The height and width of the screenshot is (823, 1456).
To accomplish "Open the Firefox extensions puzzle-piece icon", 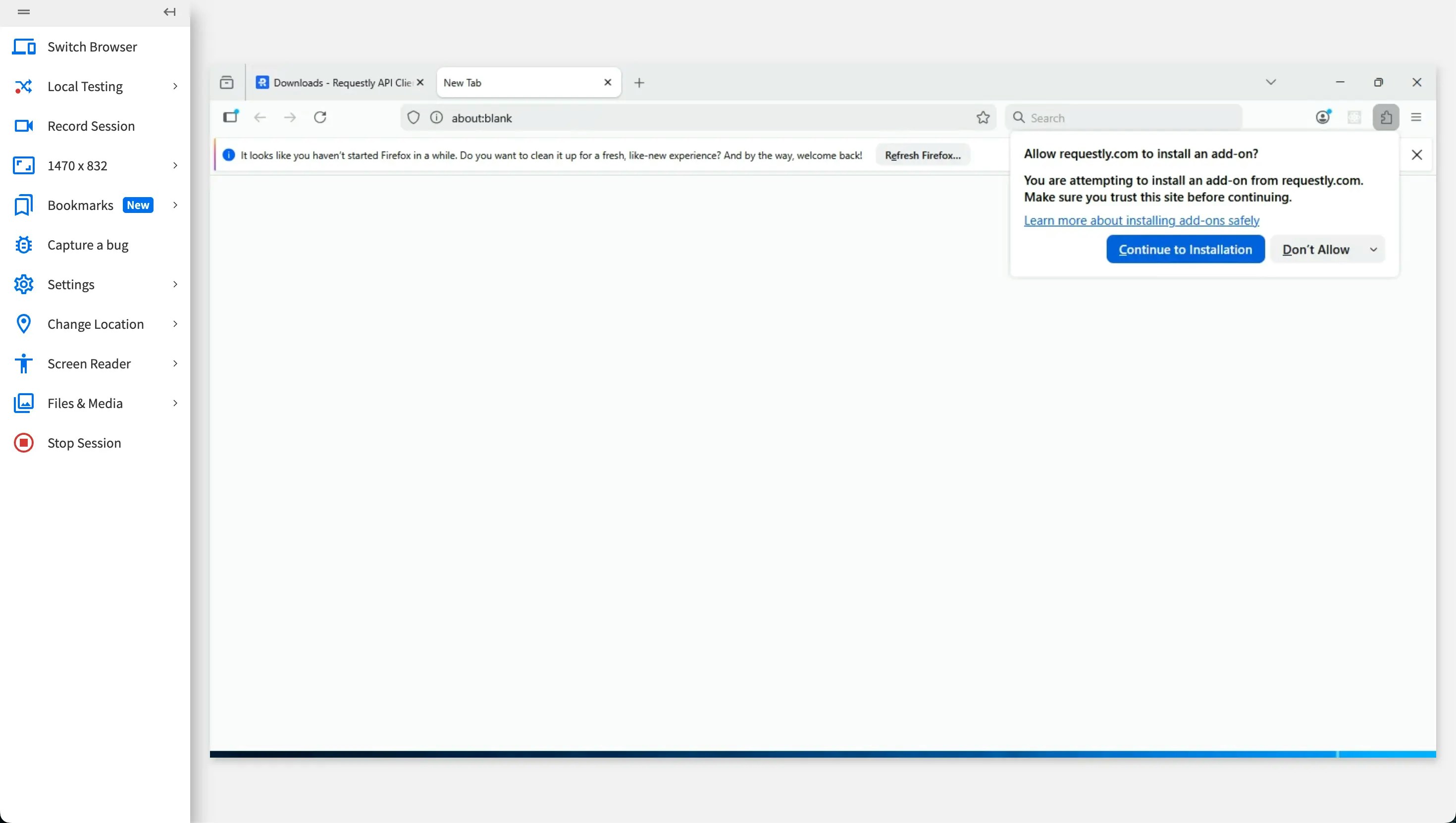I will [x=1386, y=117].
